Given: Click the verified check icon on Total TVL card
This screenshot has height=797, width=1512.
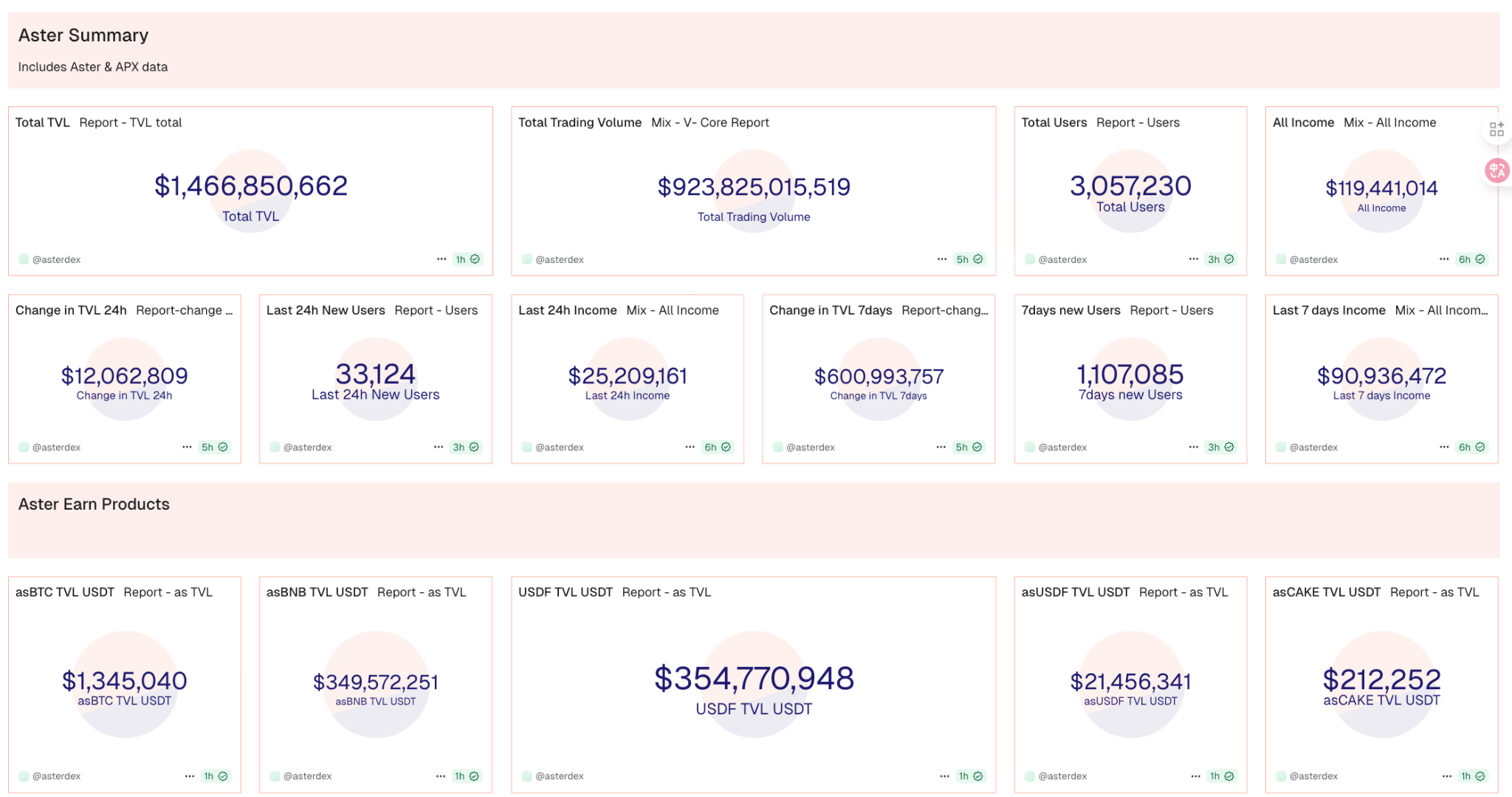Looking at the screenshot, I should pos(475,259).
